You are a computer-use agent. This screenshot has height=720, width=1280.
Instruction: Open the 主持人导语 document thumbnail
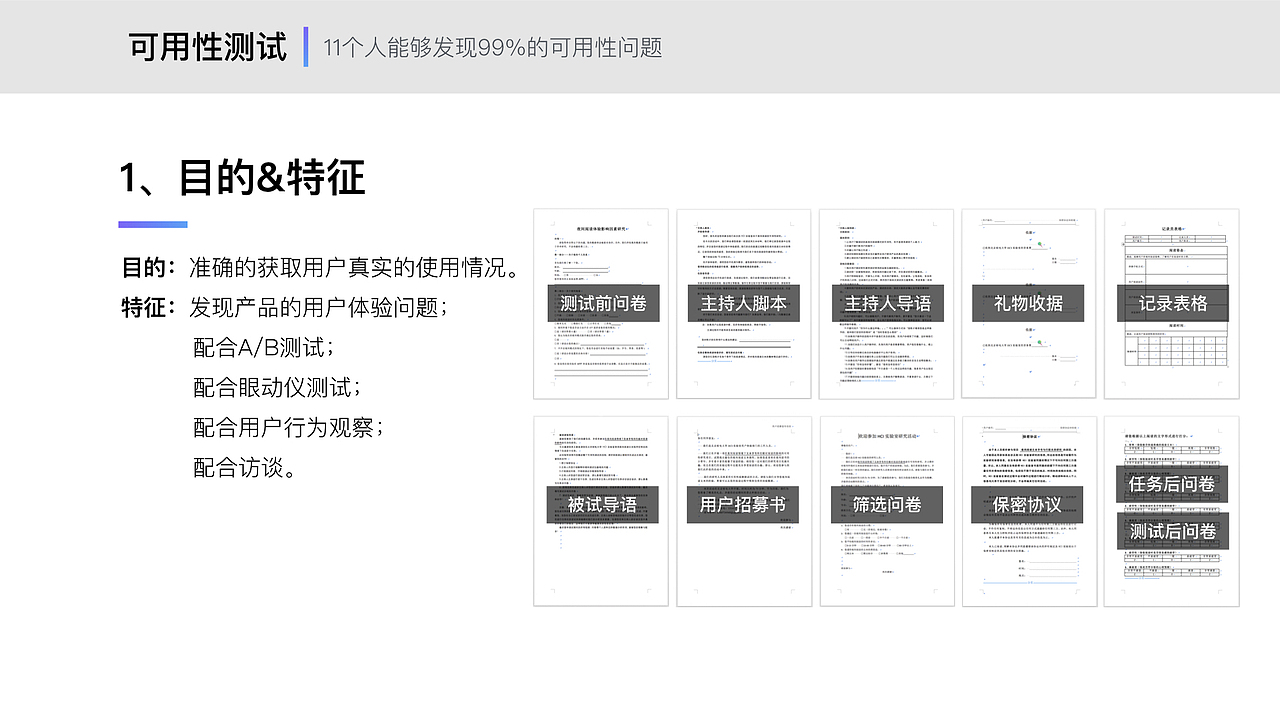point(886,304)
